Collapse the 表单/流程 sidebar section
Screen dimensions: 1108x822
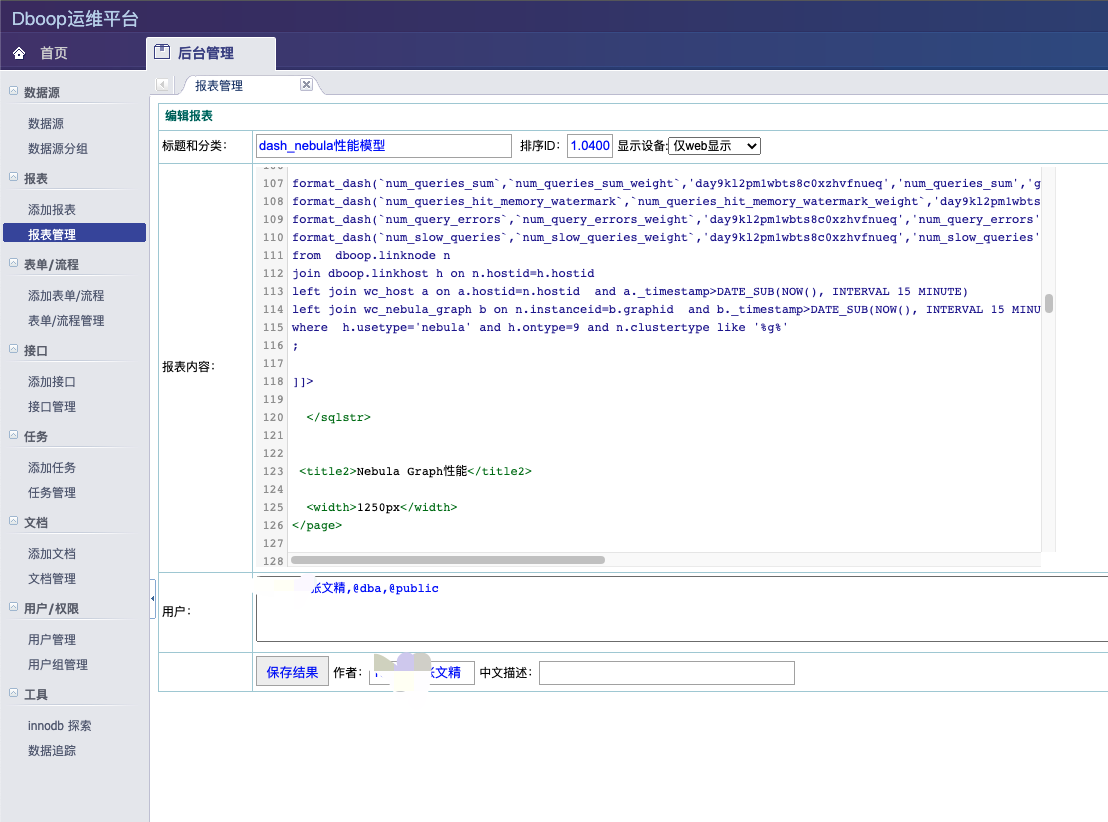(x=13, y=263)
